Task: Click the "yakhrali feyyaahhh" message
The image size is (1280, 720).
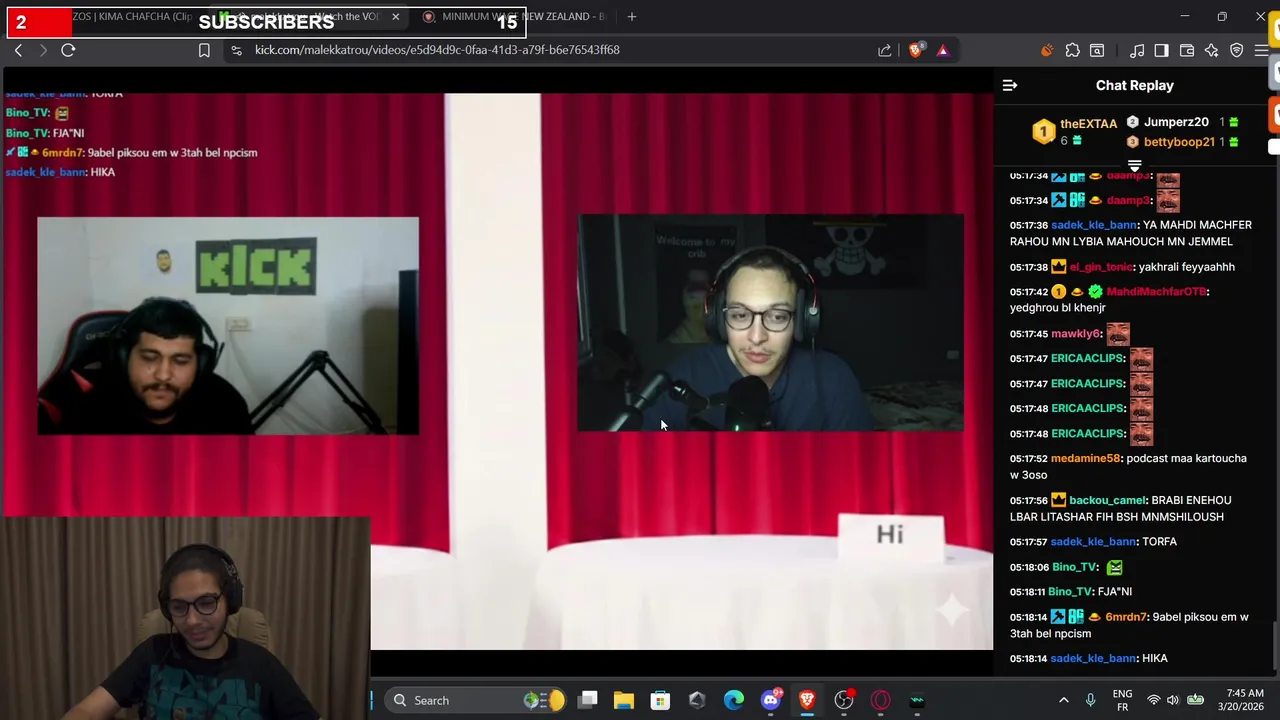Action: point(1188,267)
